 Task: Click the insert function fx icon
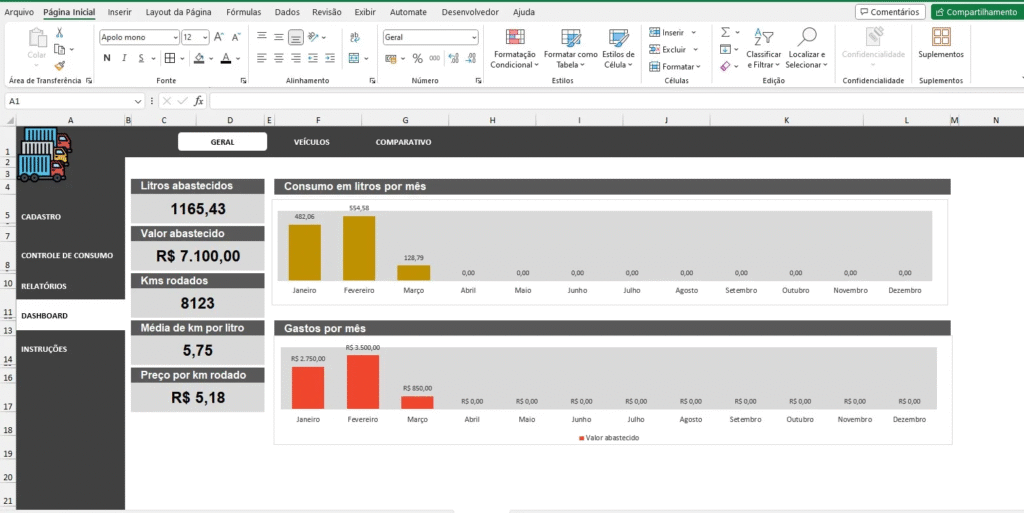click(x=199, y=101)
